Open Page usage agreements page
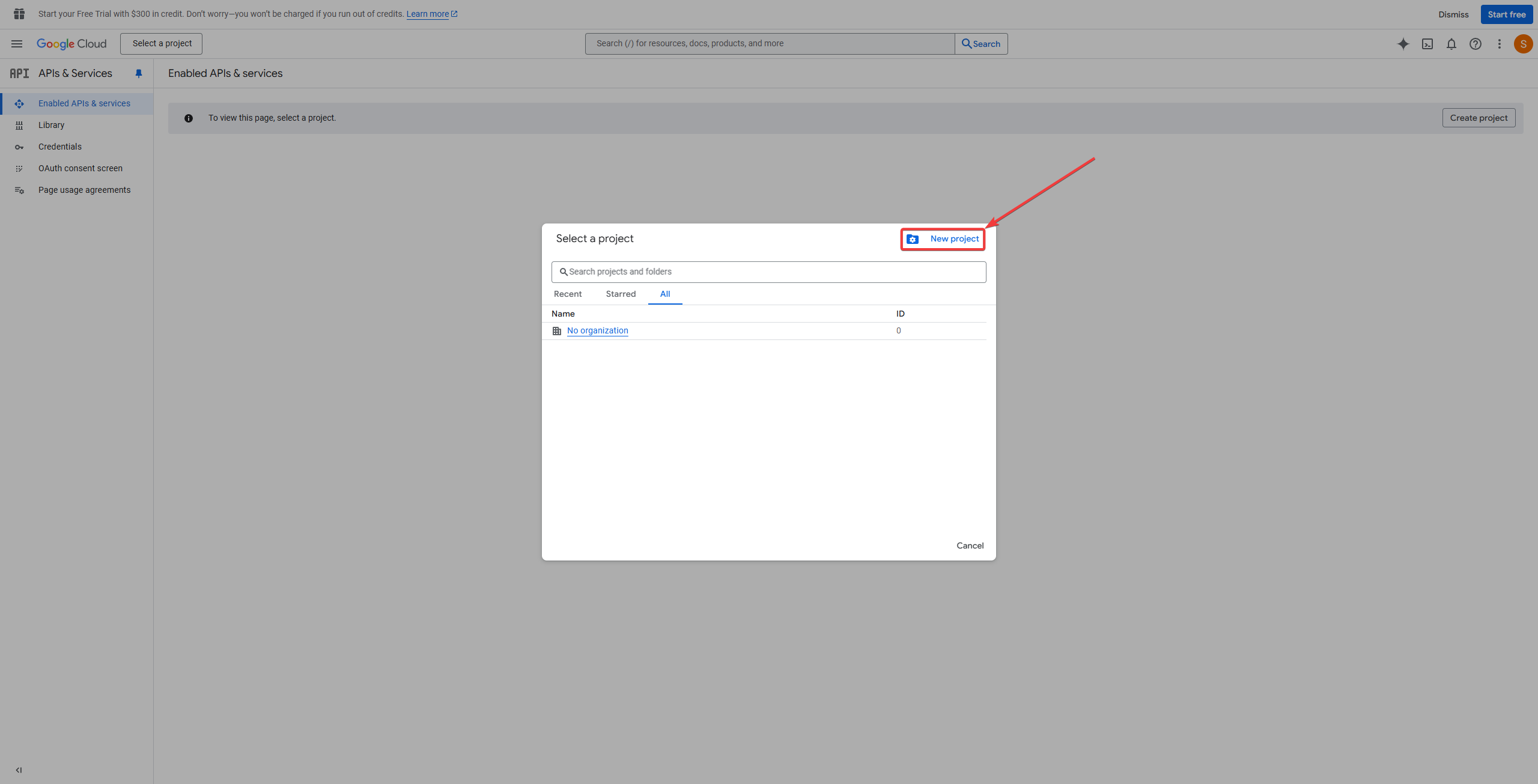The image size is (1538, 784). [77, 190]
